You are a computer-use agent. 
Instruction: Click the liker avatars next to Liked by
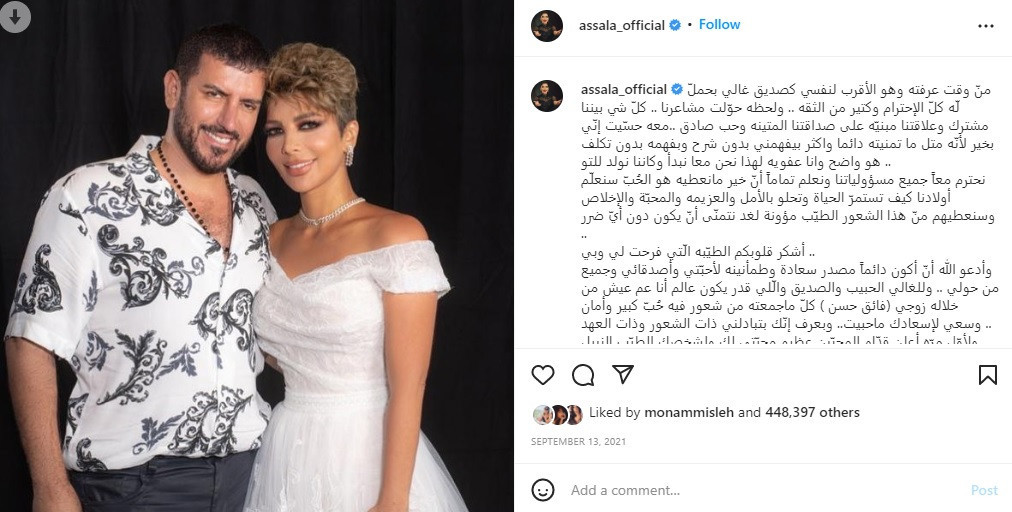point(558,415)
